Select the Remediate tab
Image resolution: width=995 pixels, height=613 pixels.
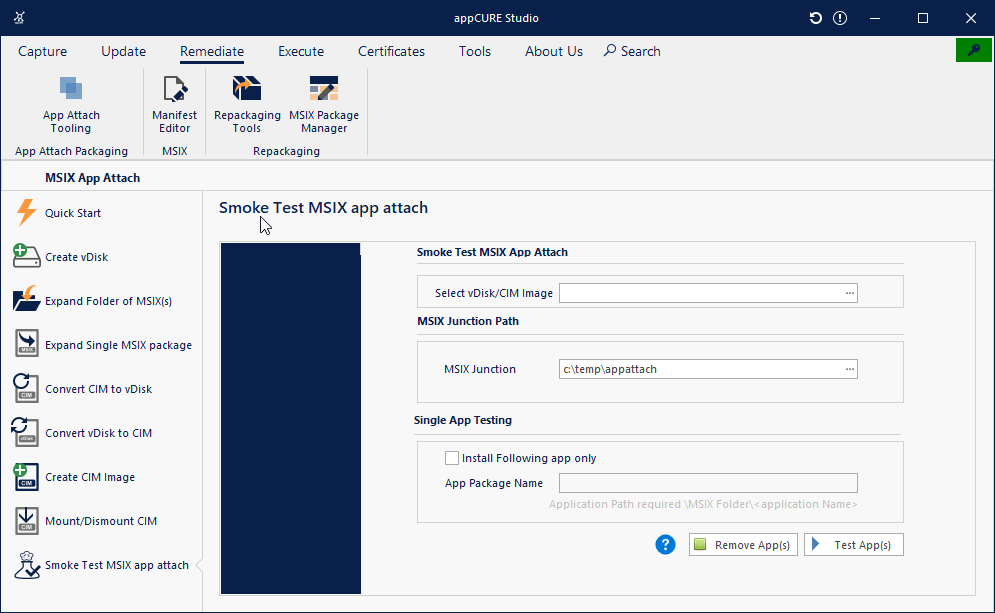coord(212,51)
